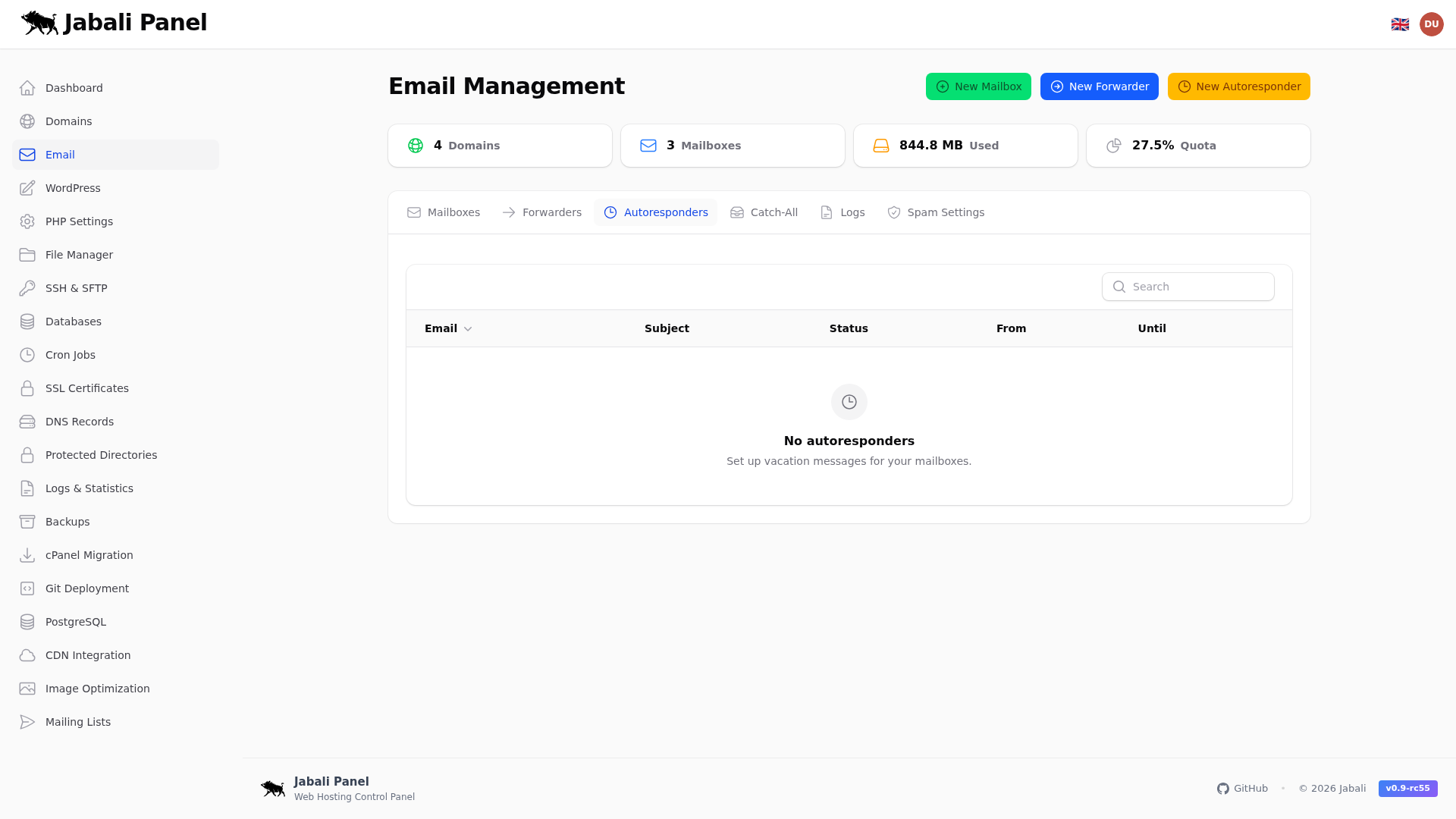This screenshot has height=819, width=1456.
Task: Click the 27.5% Quota usage card
Action: 1198,145
